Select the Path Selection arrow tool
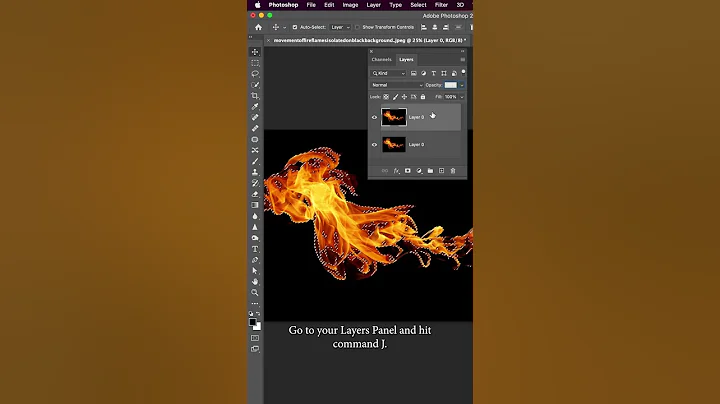 coord(255,271)
